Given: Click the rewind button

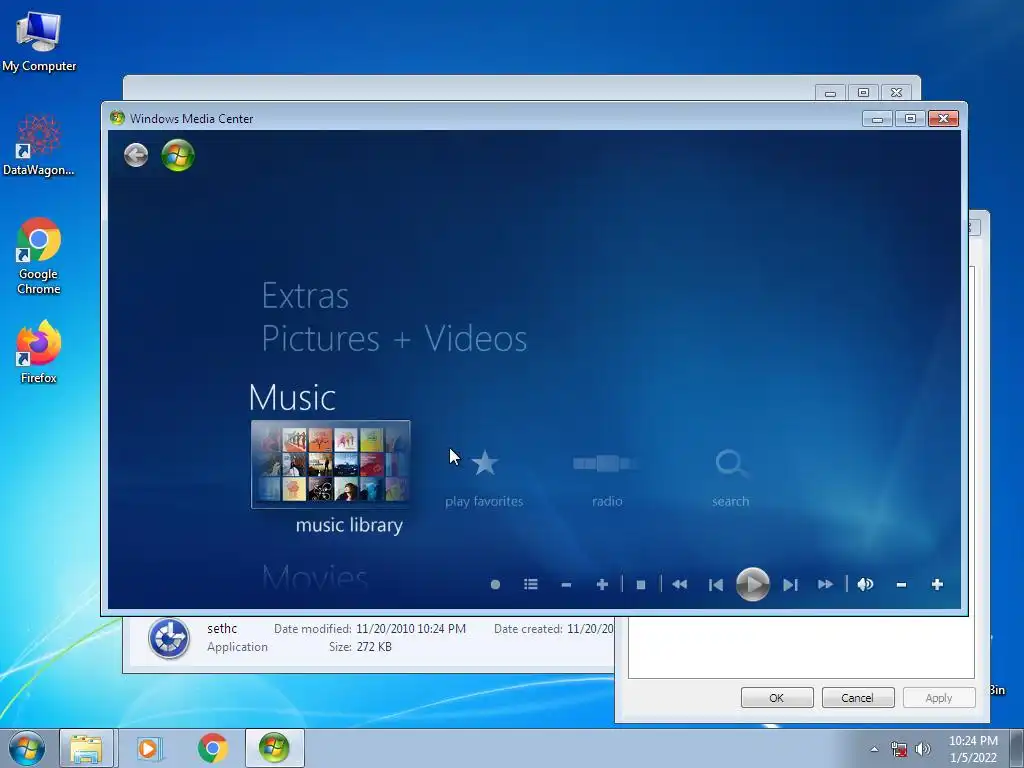Looking at the screenshot, I should click(679, 584).
